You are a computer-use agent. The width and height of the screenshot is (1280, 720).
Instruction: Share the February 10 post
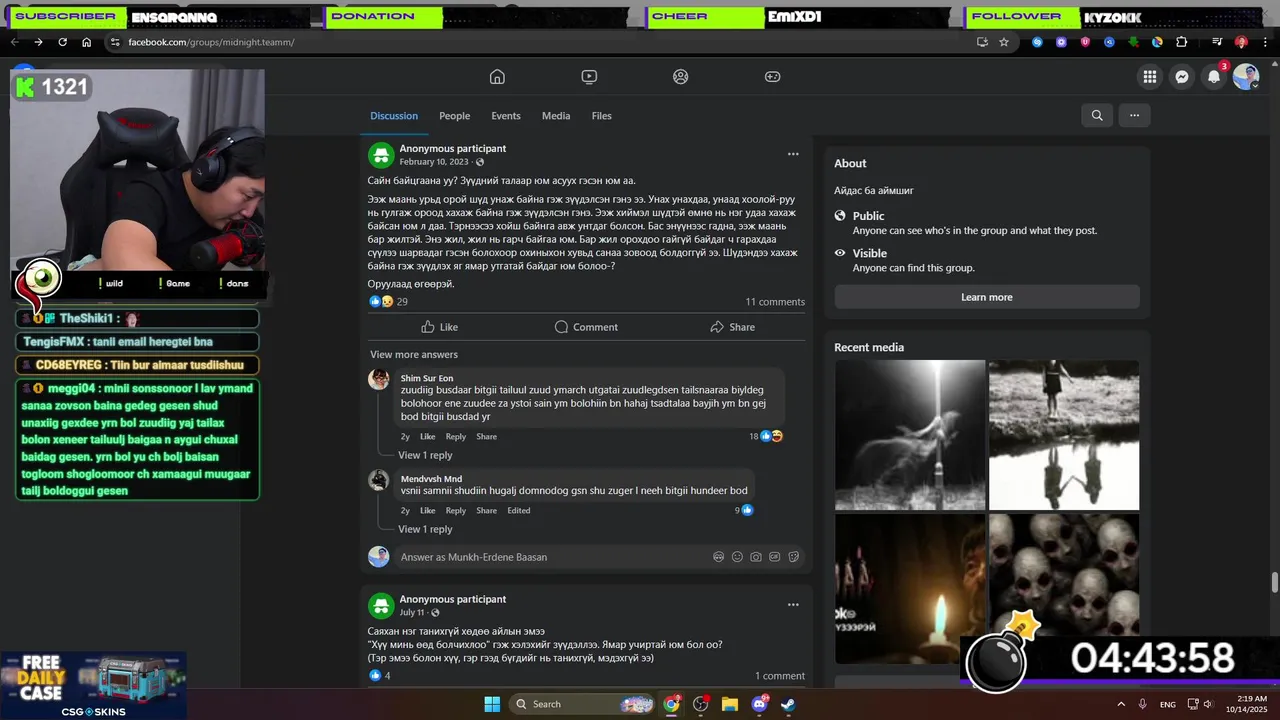(732, 327)
